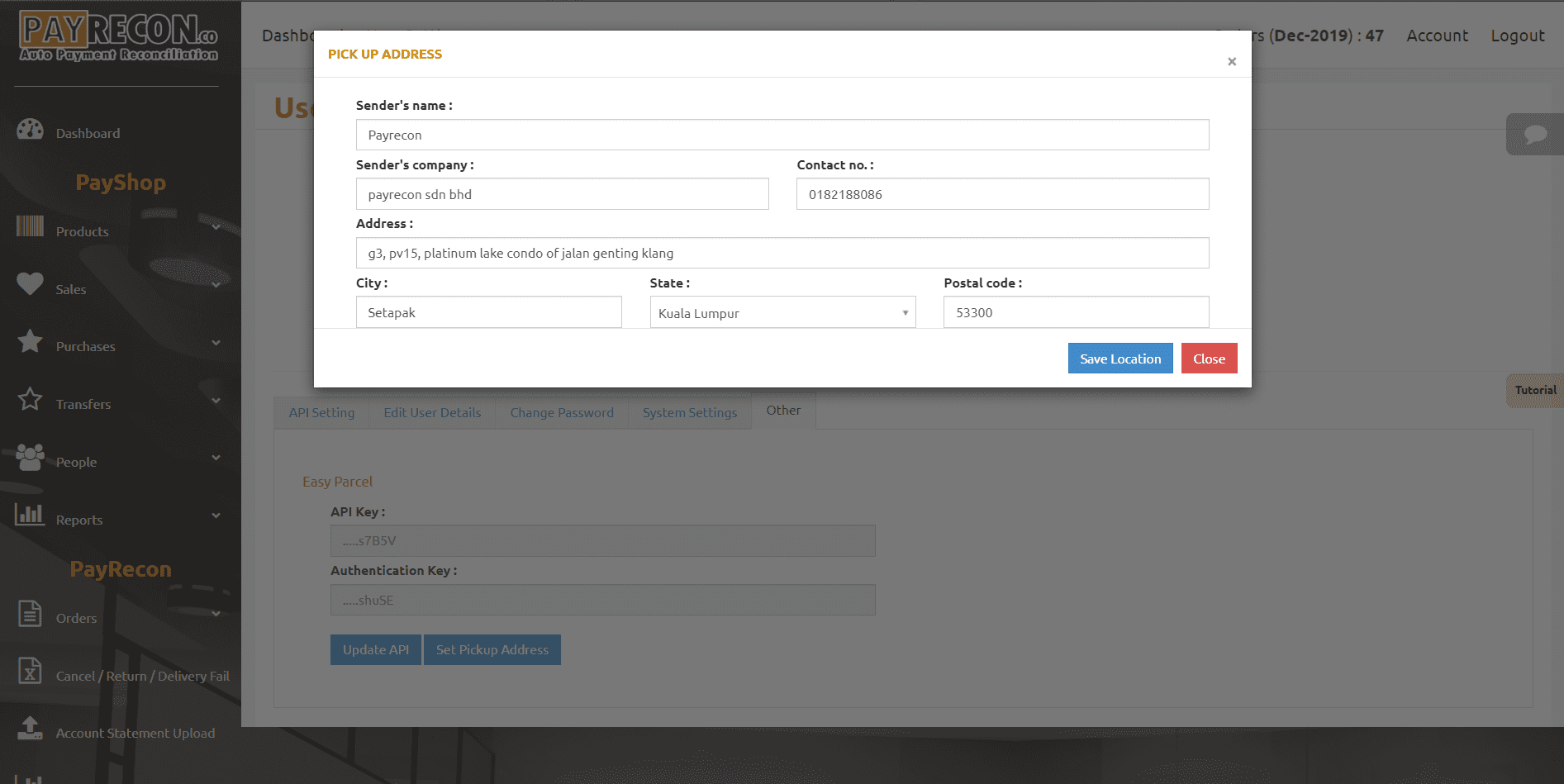This screenshot has width=1564, height=784.
Task: Click the Sender's name input field
Action: (x=782, y=135)
